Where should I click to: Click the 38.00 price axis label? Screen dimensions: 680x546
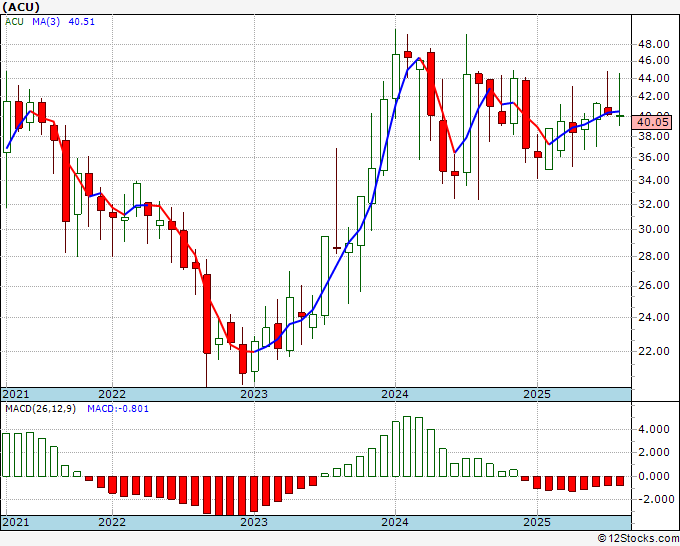point(653,136)
